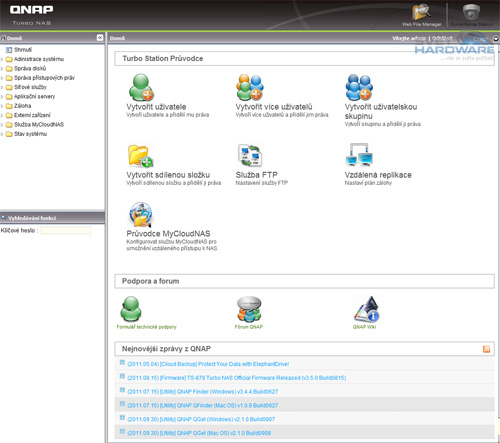Click Vytvořit uživatelskou skupinu title link
Image resolution: width=500 pixels, height=443 pixels.
point(381,112)
